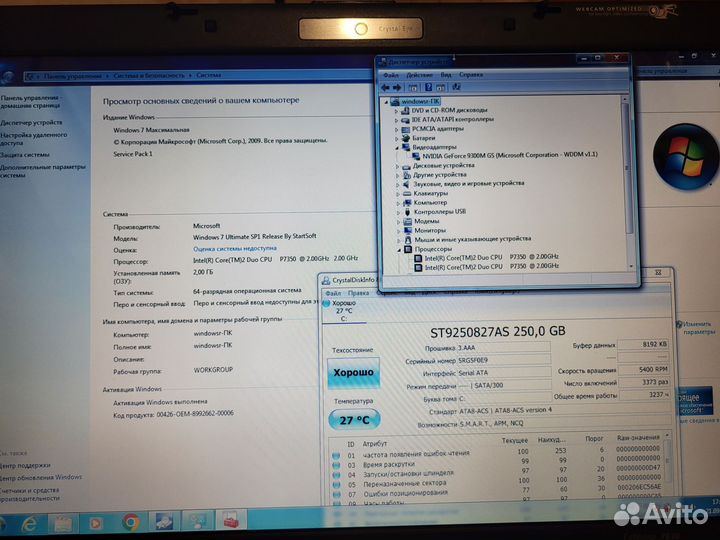Click the Windows Media Player taskbar icon

click(97, 523)
